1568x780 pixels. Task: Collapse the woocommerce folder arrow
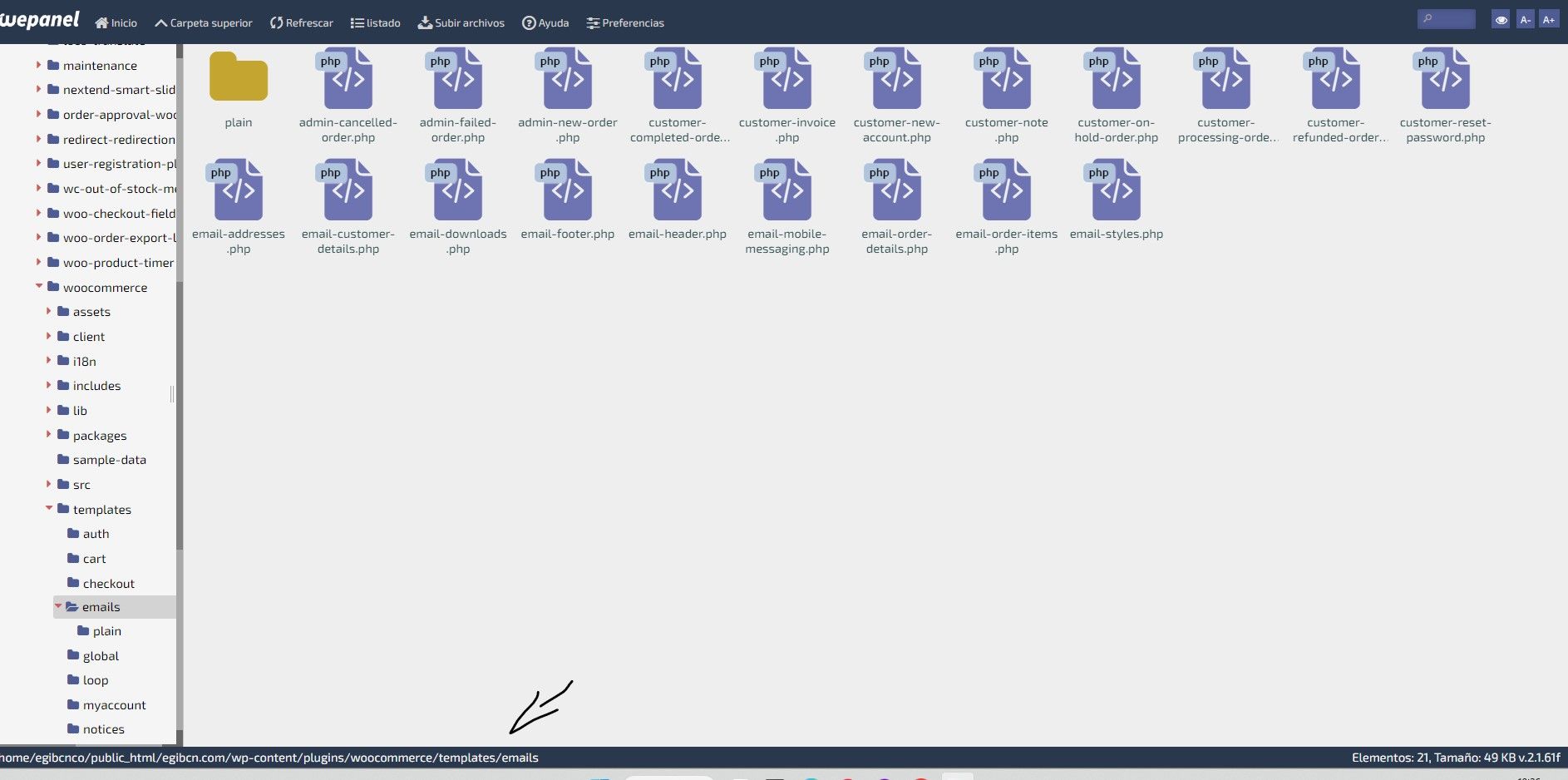[38, 286]
